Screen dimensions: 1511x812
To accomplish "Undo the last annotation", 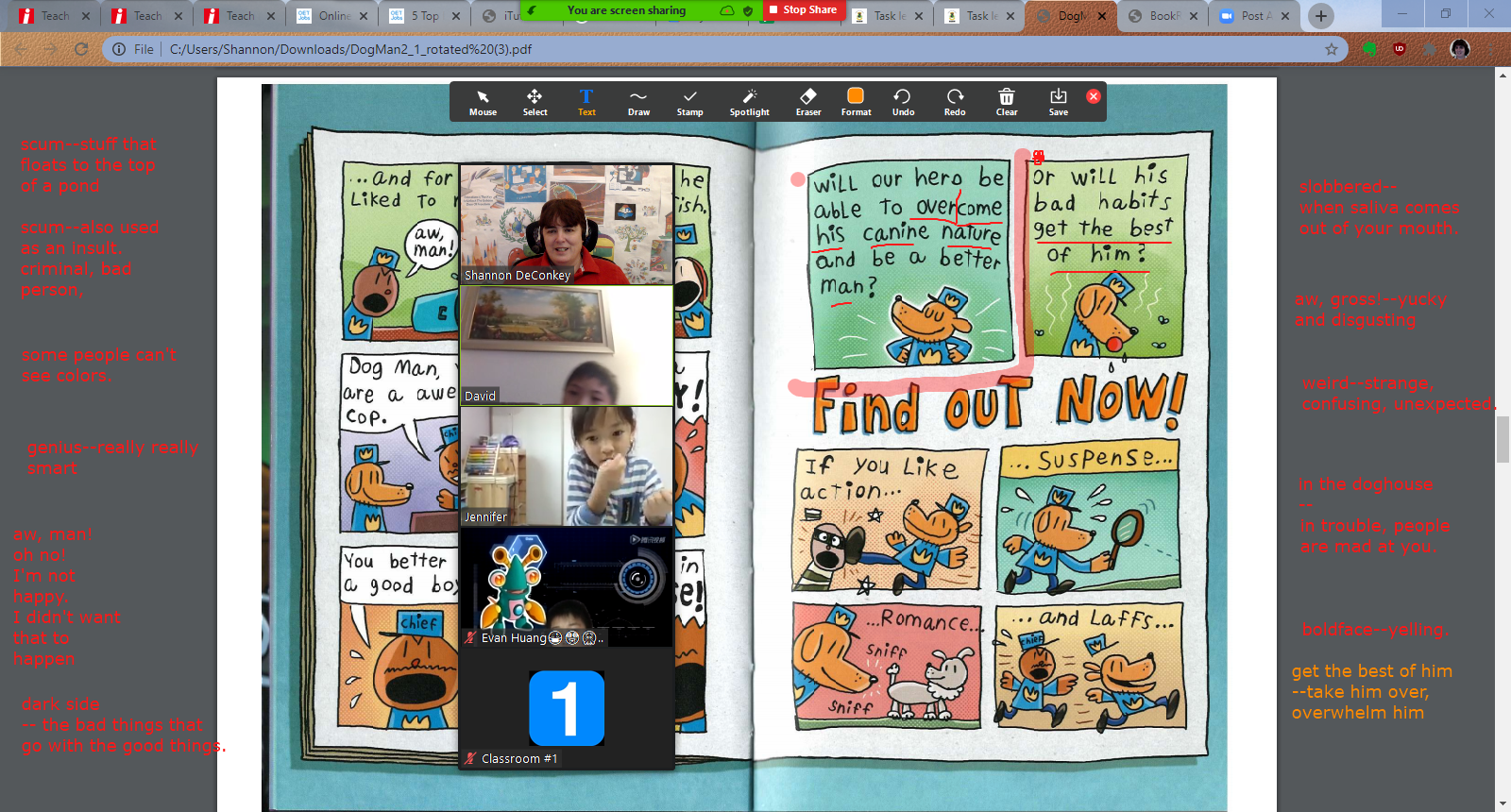I will pyautogui.click(x=903, y=102).
